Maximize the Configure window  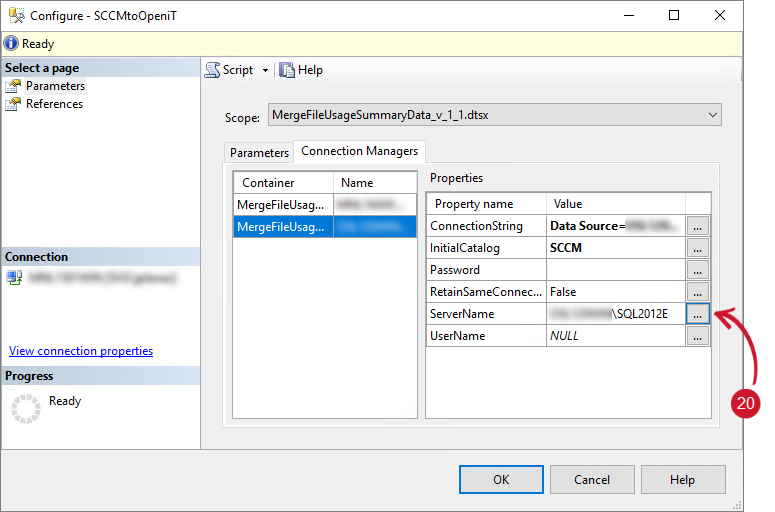674,15
